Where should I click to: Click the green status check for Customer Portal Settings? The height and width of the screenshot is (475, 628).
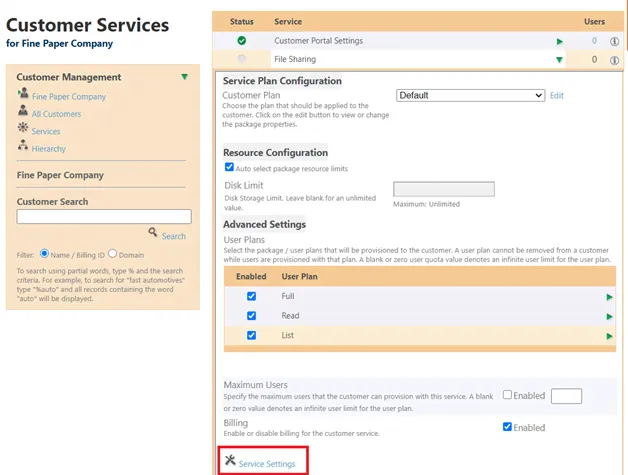pyautogui.click(x=241, y=41)
